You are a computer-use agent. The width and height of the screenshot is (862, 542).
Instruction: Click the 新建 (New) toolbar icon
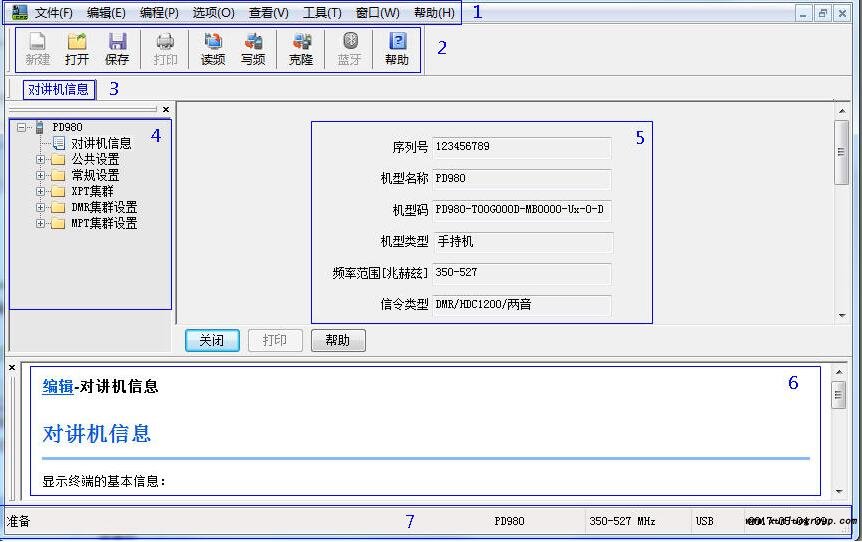(37, 49)
